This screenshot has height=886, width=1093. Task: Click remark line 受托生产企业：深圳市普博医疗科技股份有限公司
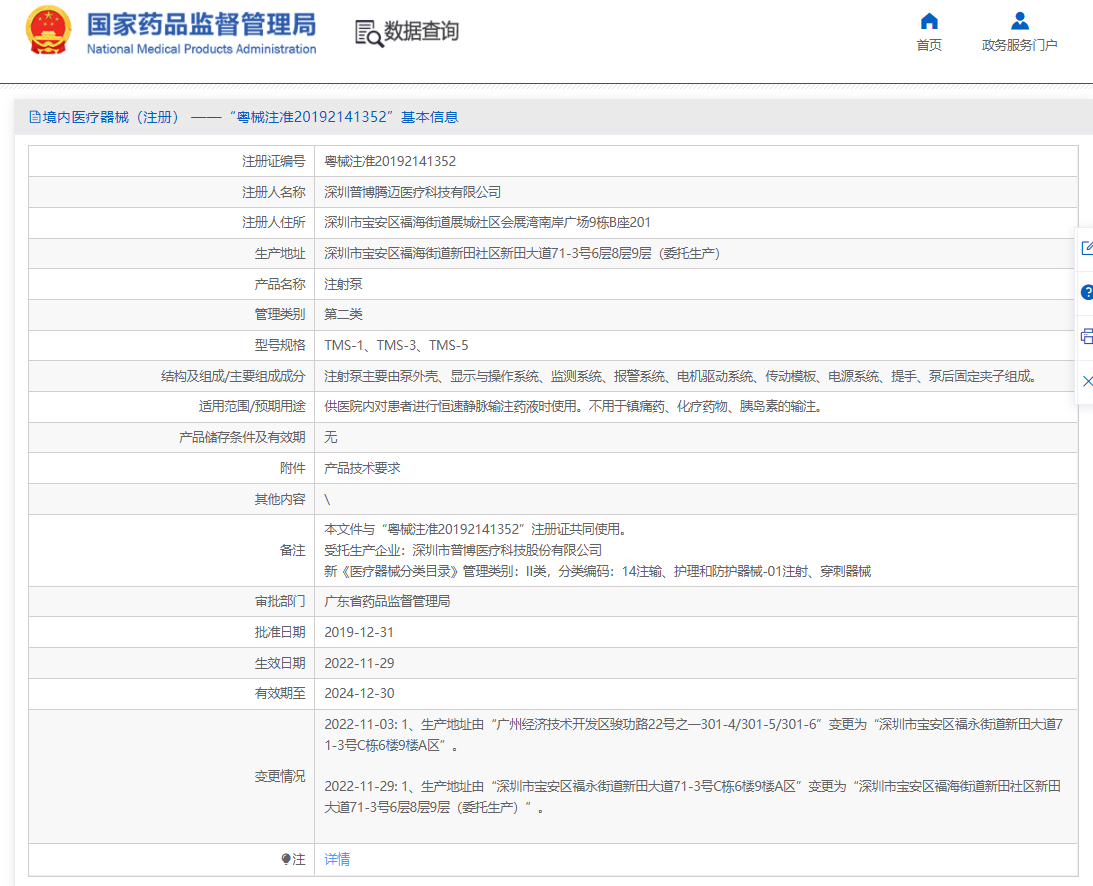pos(463,550)
